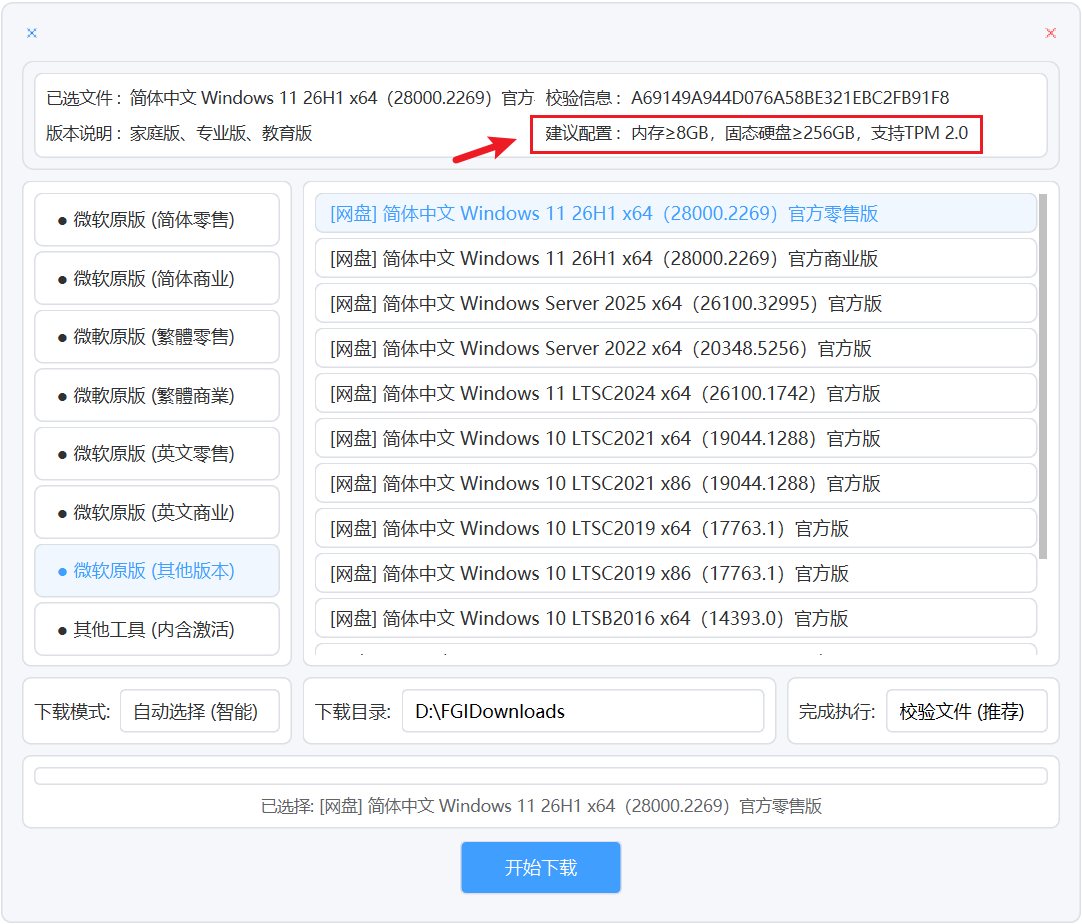This screenshot has width=1082, height=924.
Task: Select 微軟原版 (繁體零售) category
Action: click(157, 337)
